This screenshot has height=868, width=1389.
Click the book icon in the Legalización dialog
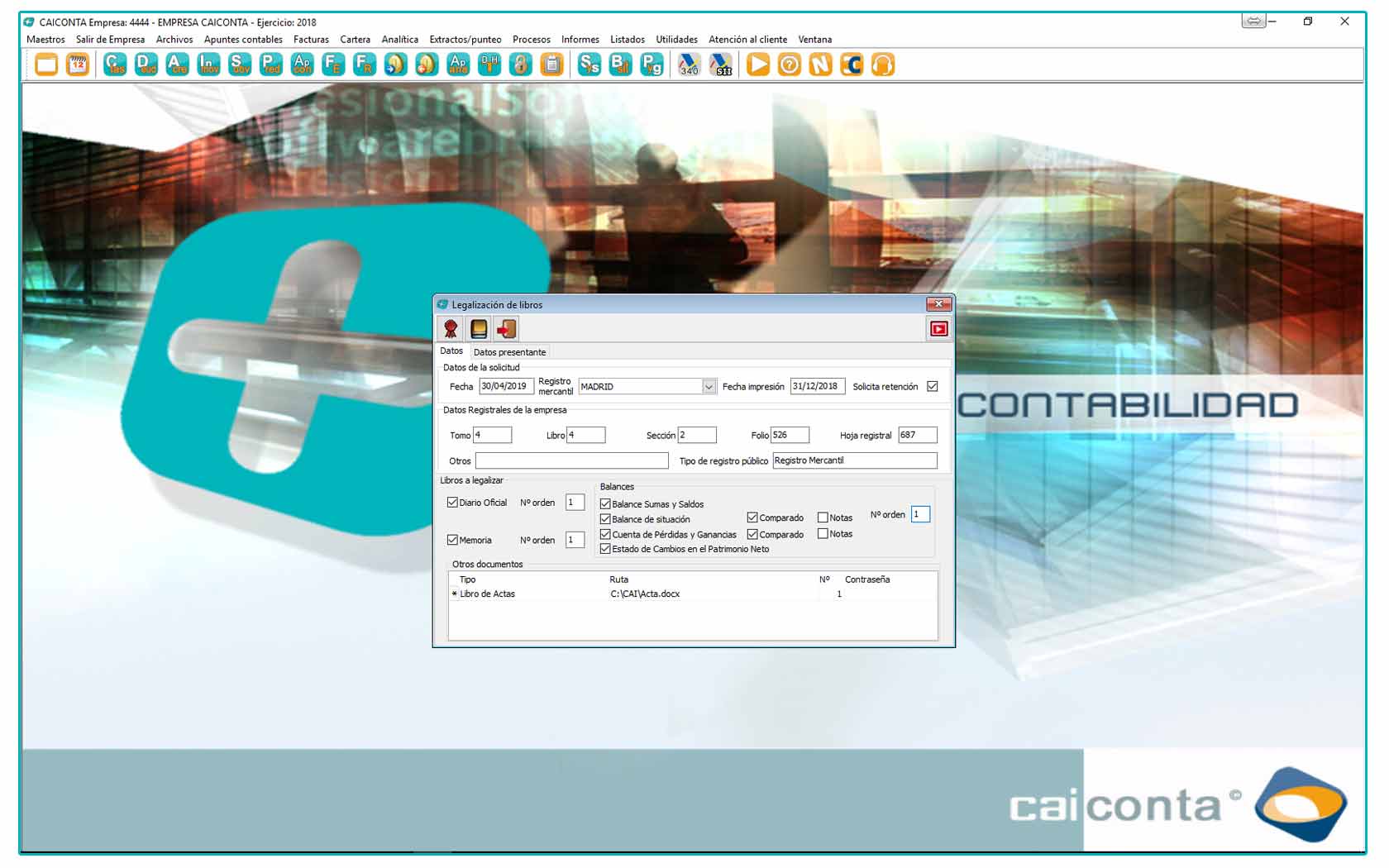coord(479,329)
